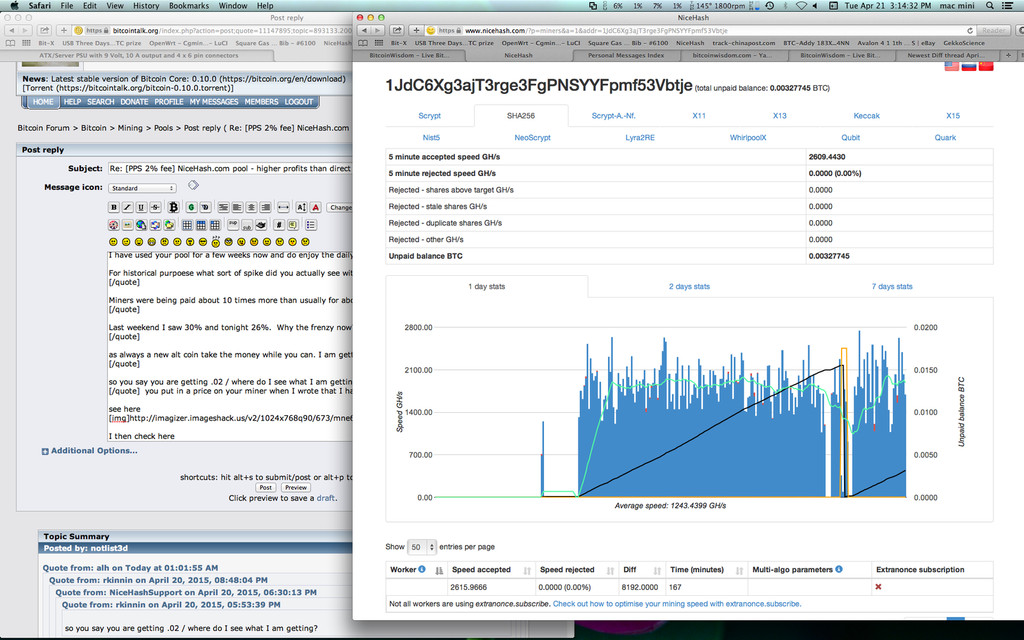The image size is (1024, 640).
Task: Click the share icon in the NiceHash window
Action: [396, 30]
